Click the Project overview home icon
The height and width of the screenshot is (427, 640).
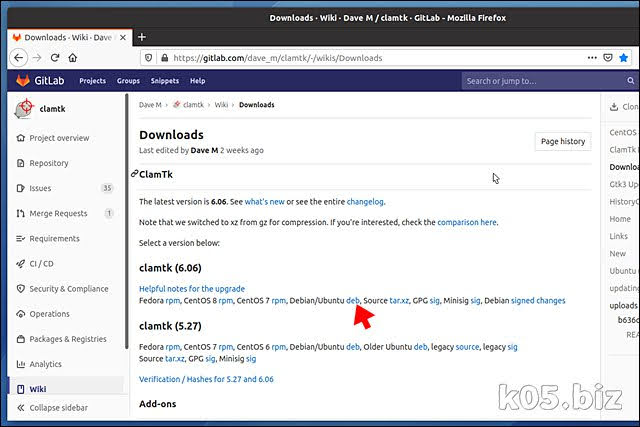(x=20, y=138)
